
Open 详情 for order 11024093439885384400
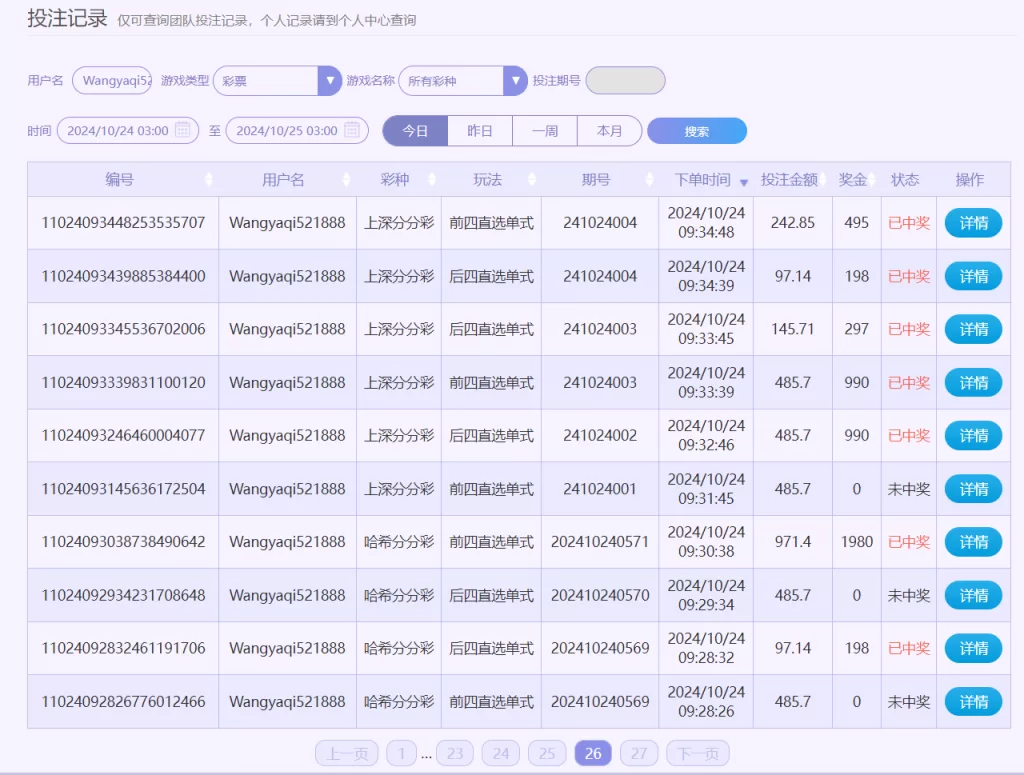pyautogui.click(x=973, y=277)
